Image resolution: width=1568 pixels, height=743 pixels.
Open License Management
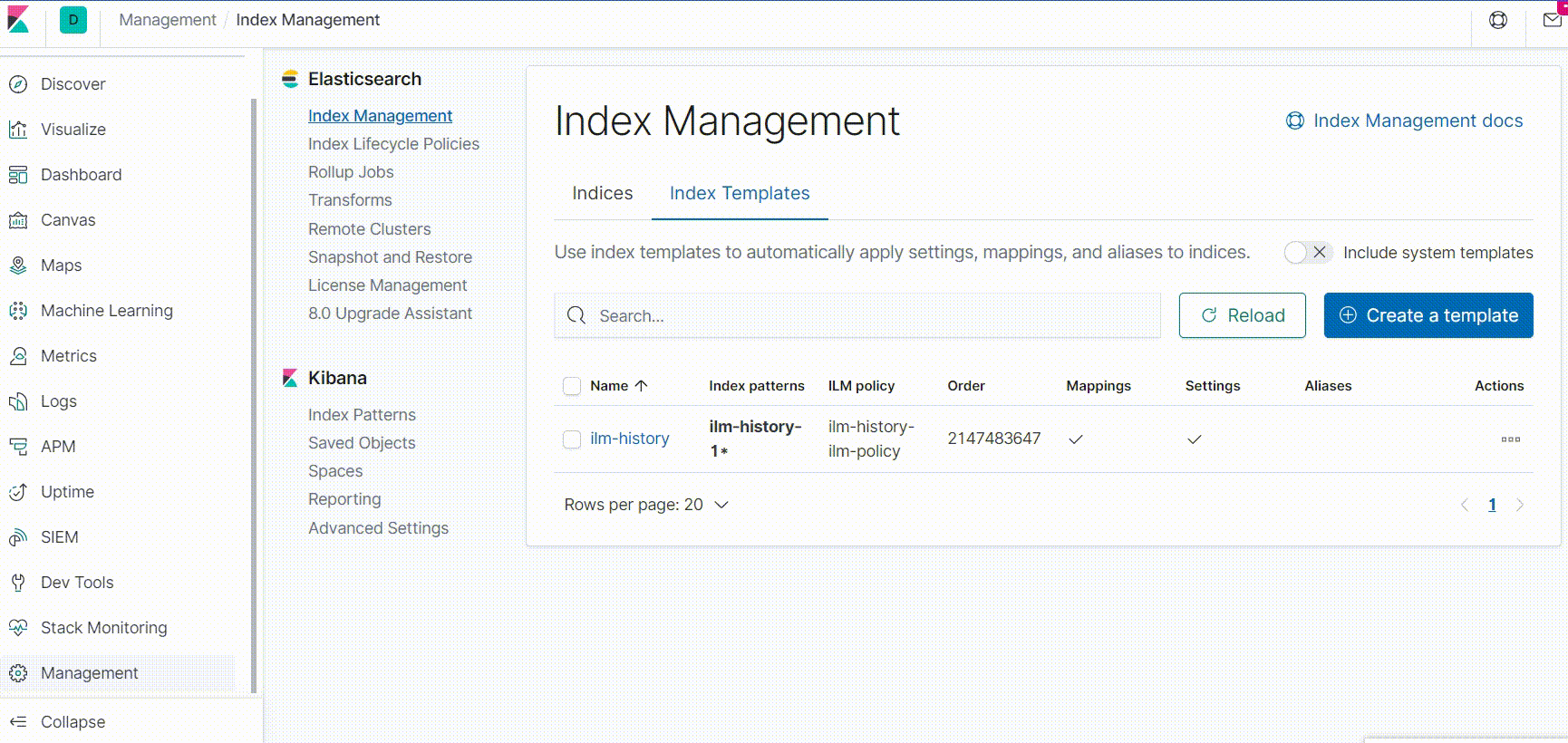coord(387,285)
